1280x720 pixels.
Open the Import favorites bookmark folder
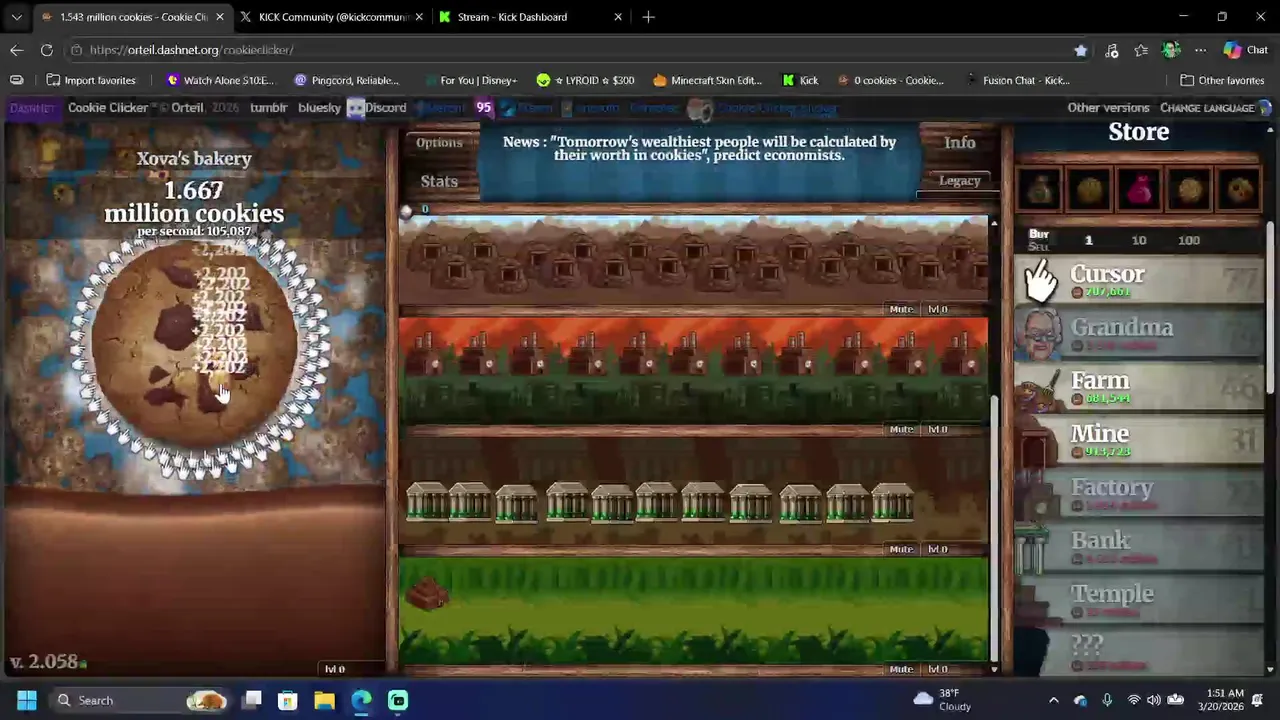[90, 80]
